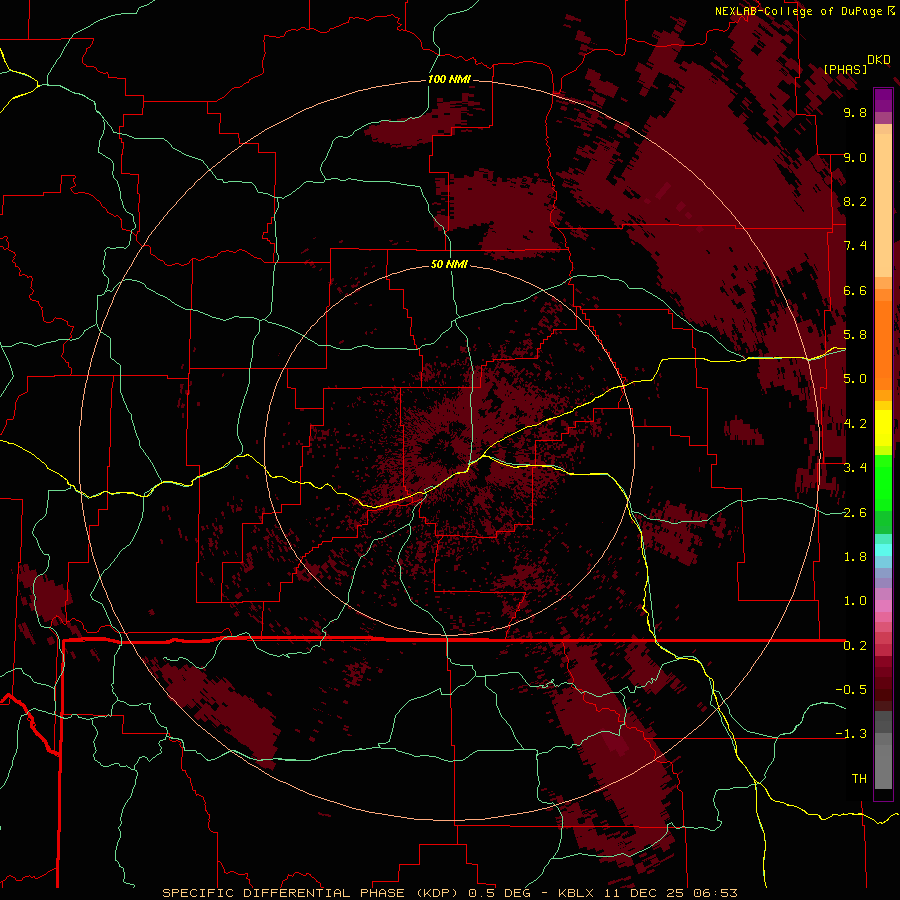Click the 5.0 scale value

(x=855, y=379)
